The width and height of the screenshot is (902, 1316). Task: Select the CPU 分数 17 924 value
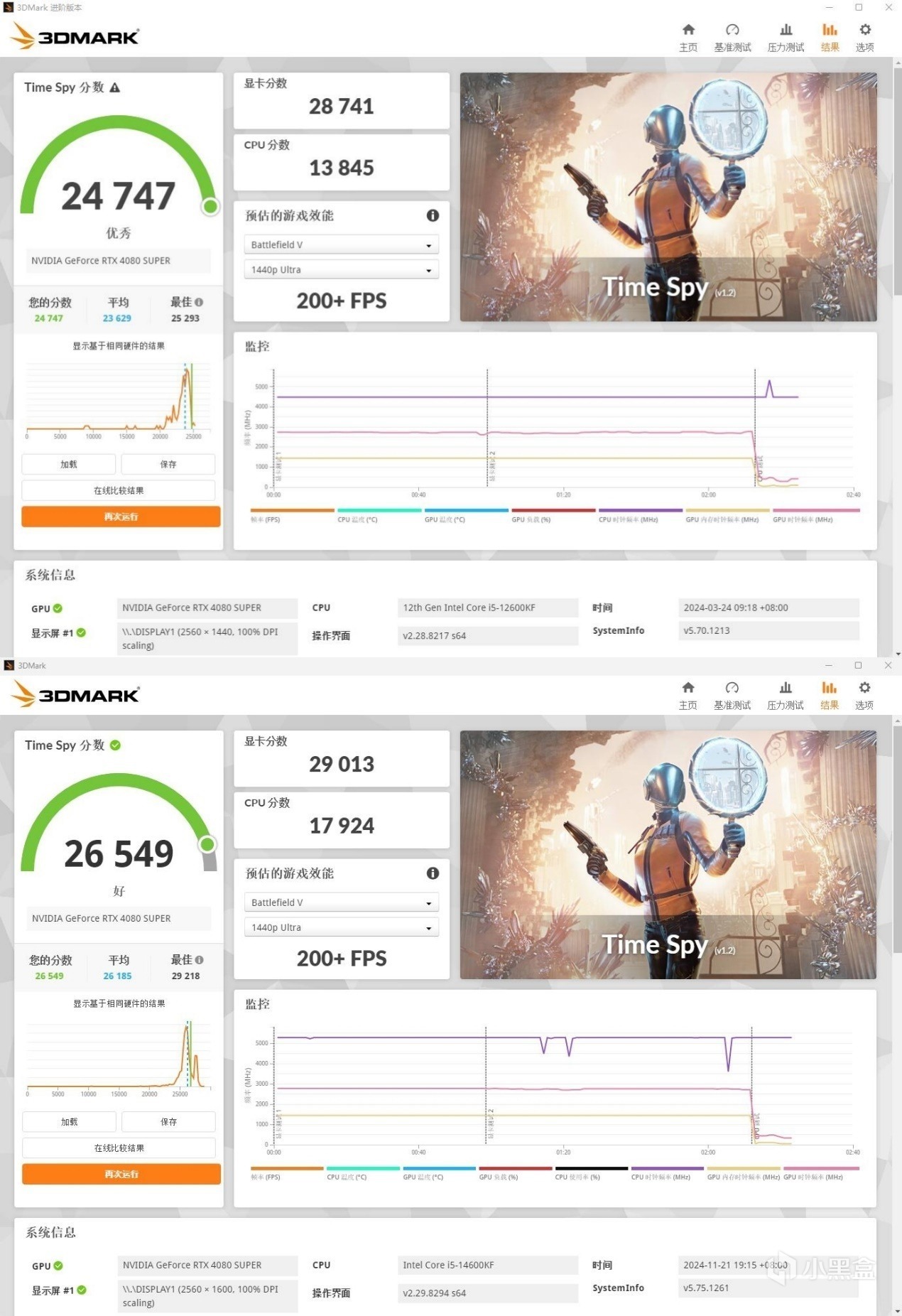[x=342, y=825]
